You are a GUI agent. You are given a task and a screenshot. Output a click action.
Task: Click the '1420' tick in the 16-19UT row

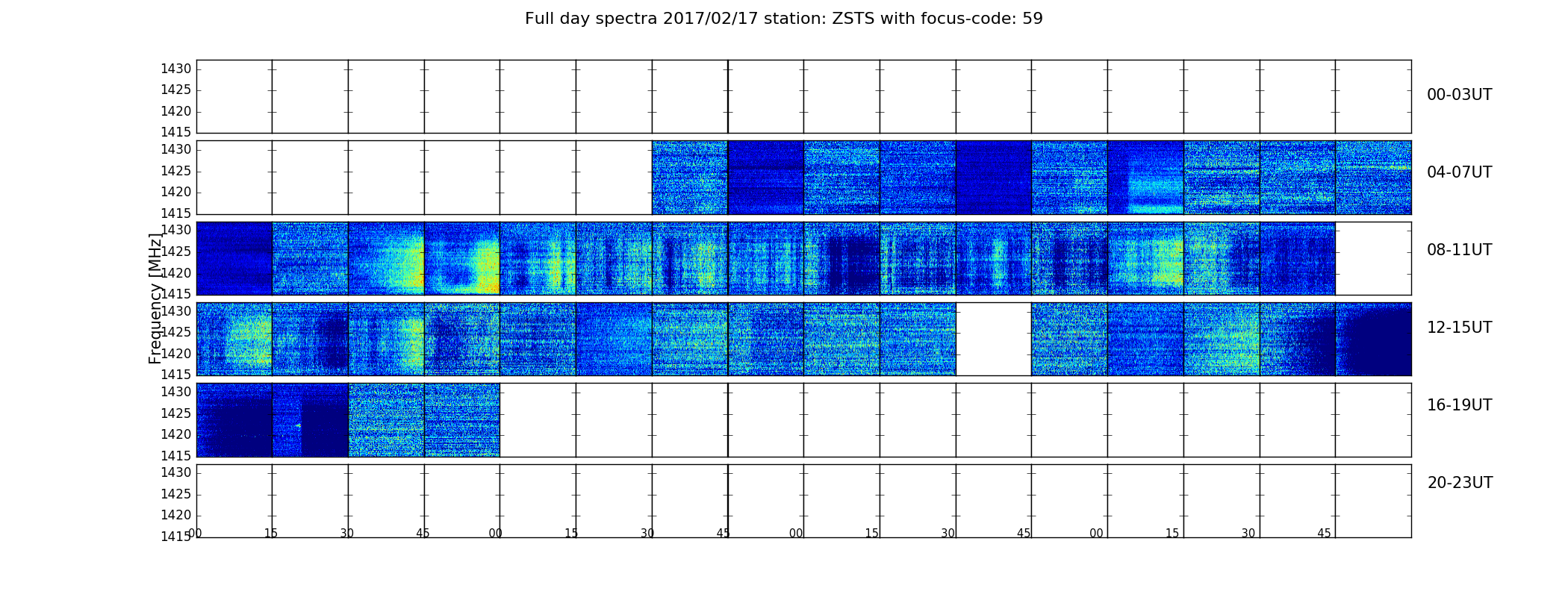pyautogui.click(x=176, y=434)
